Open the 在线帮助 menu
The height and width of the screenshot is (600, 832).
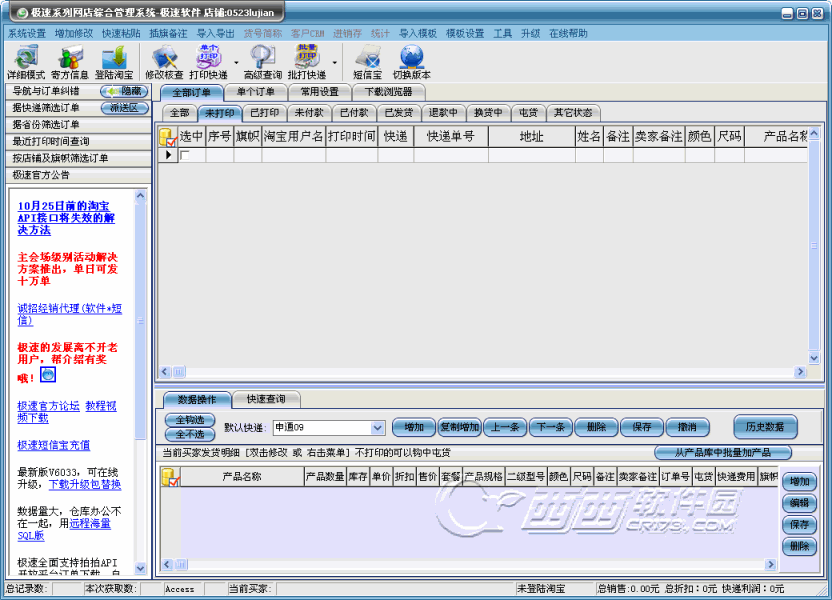pos(568,33)
